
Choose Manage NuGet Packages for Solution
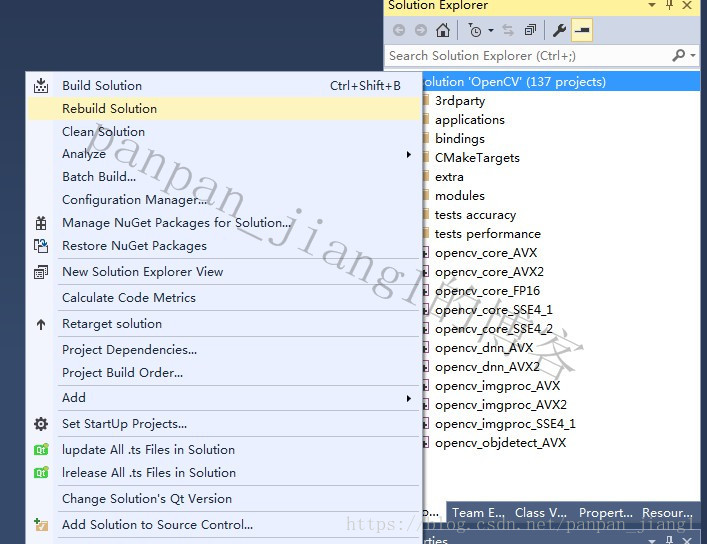(224, 223)
